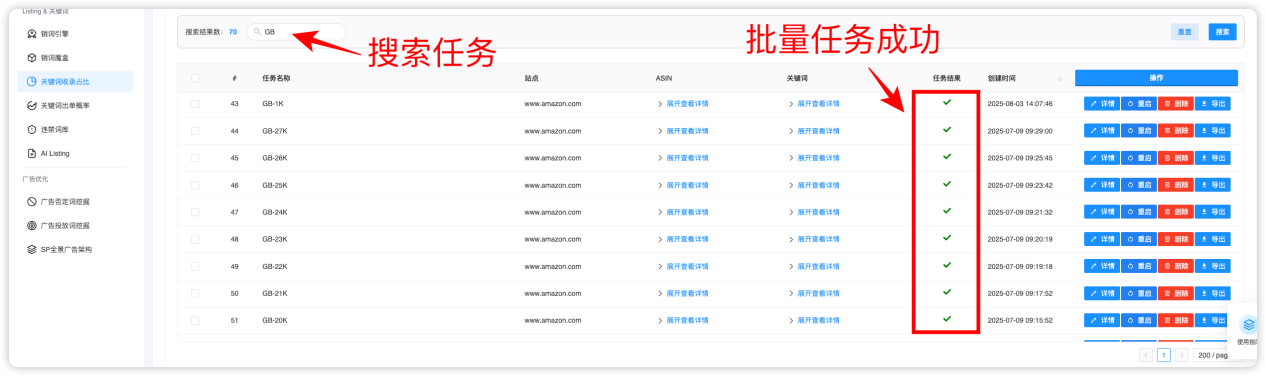Tick the checkbox for row GB-1K
The height and width of the screenshot is (376, 1266).
tap(195, 103)
